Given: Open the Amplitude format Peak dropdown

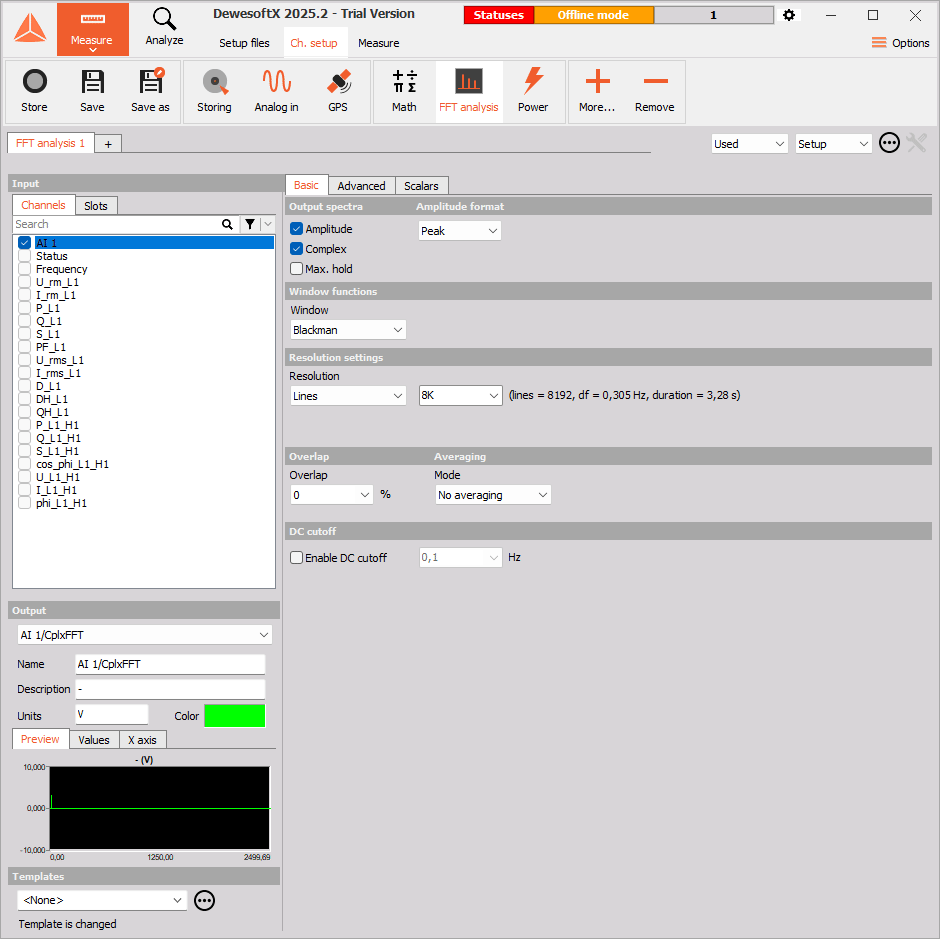Looking at the screenshot, I should coord(460,231).
